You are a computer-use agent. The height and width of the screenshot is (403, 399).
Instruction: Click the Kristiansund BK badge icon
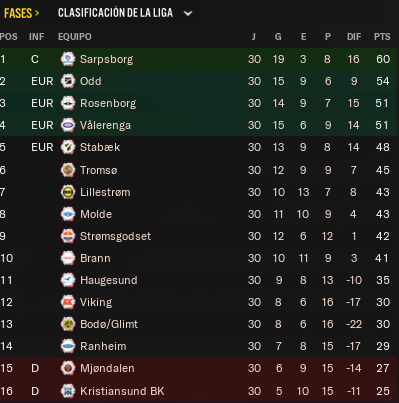click(68, 391)
